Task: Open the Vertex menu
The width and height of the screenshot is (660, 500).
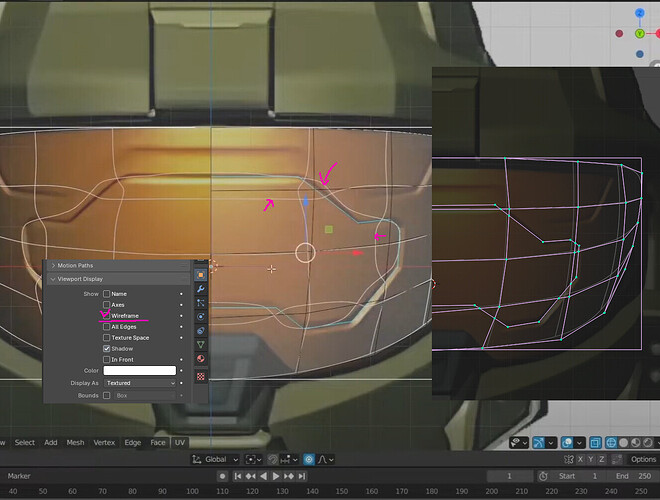Action: tap(104, 442)
